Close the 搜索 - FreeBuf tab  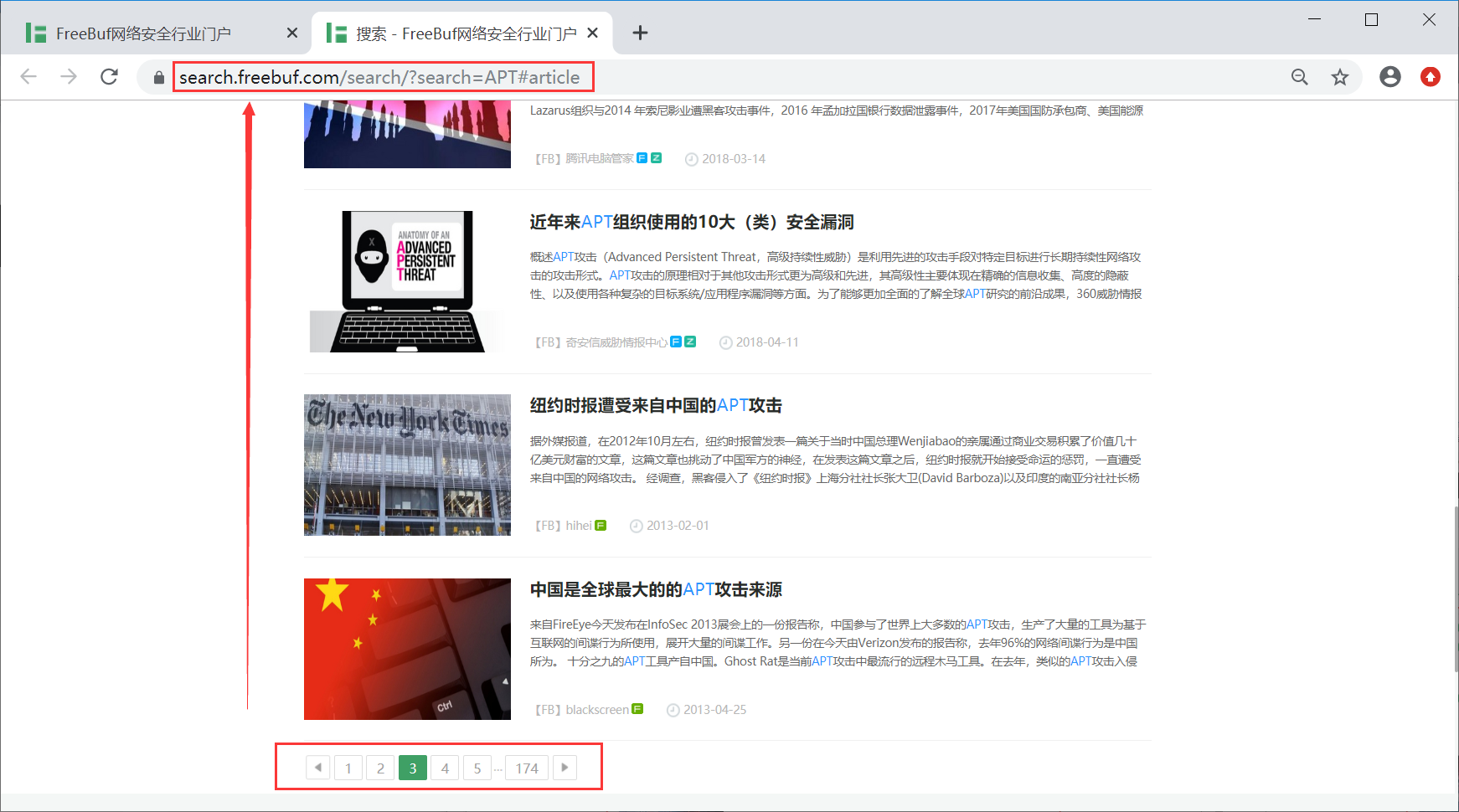[592, 33]
